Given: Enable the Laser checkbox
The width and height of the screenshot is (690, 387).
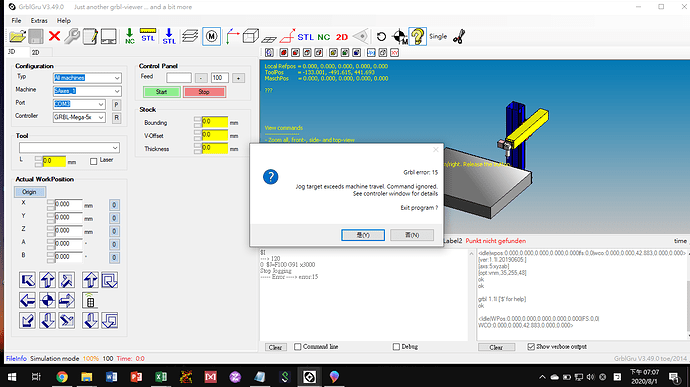Looking at the screenshot, I should 93,162.
